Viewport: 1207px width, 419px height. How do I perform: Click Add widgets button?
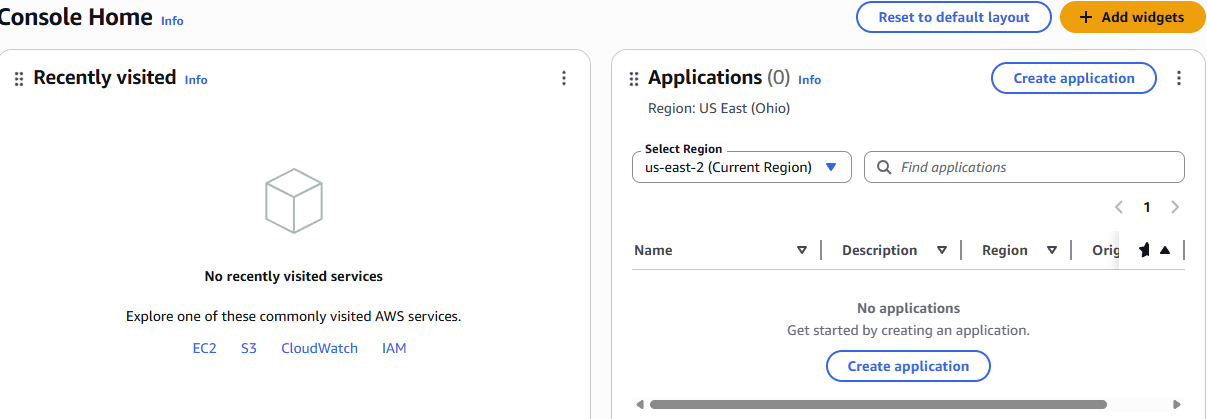[x=1132, y=17]
